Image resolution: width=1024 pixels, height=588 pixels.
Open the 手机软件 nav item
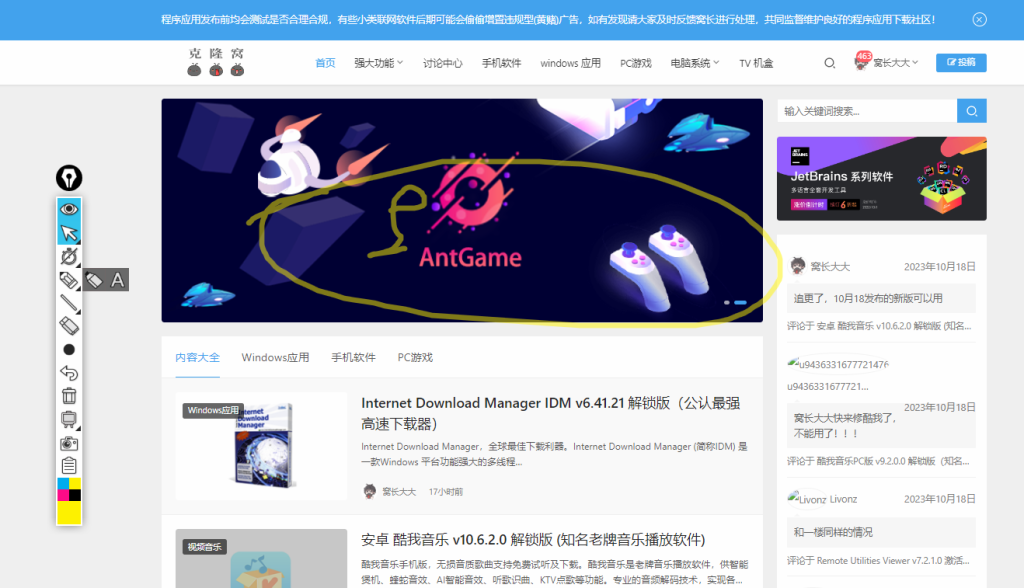click(501, 63)
